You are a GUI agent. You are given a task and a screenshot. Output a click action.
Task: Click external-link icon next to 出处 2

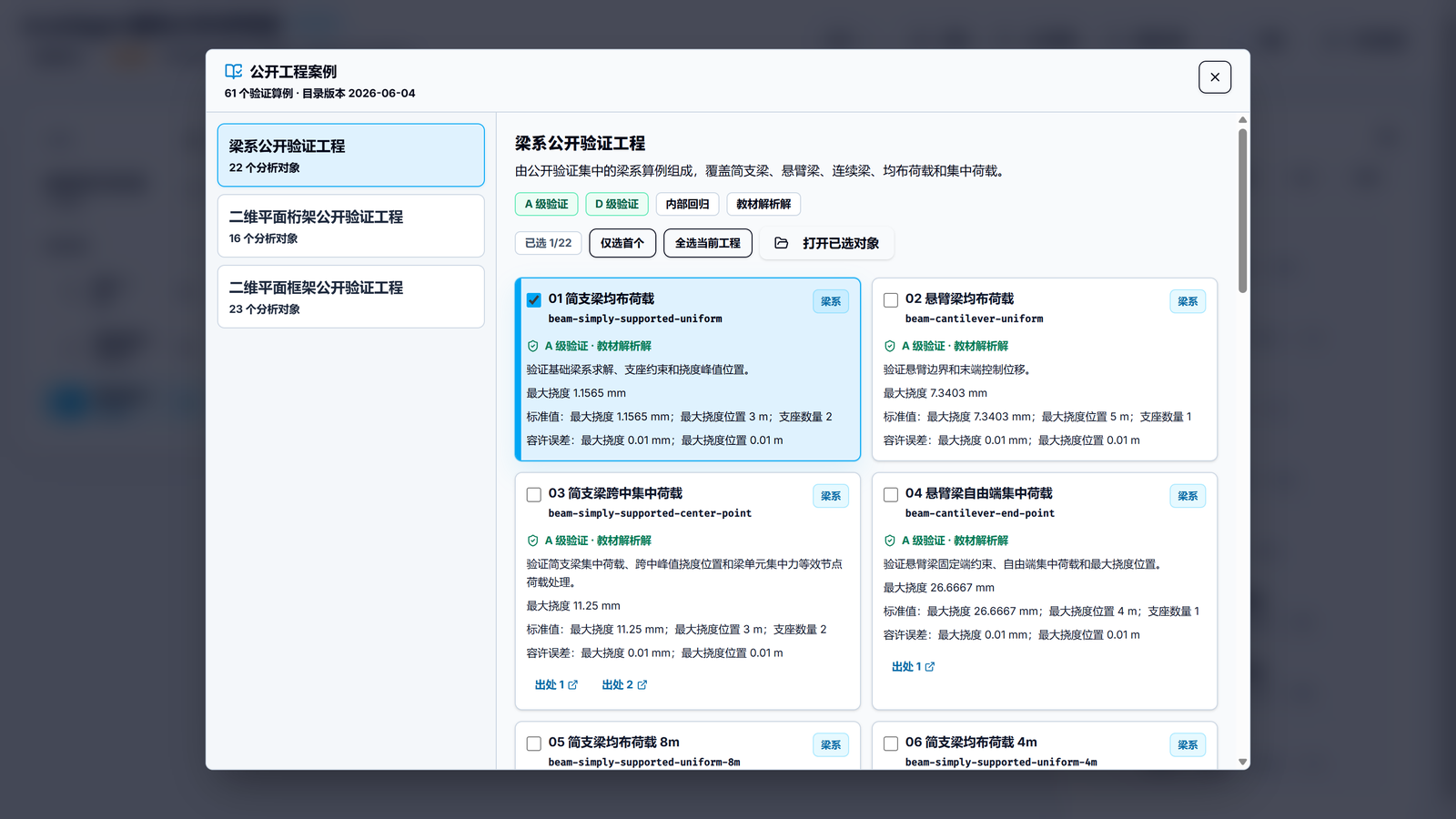coord(642,684)
